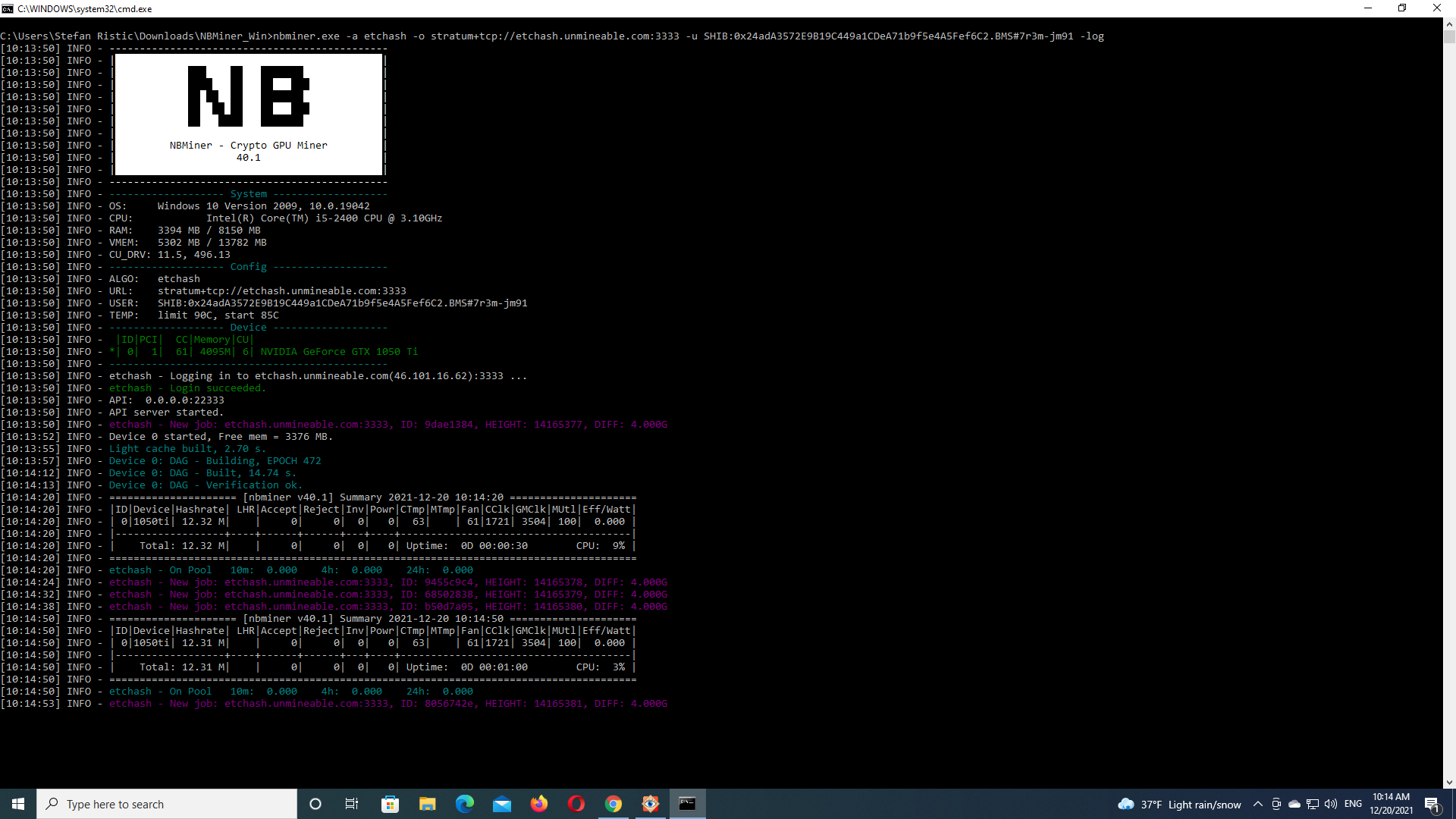Click the cmd.exe title bar menu
This screenshot has height=819, width=1456.
[x=8, y=10]
